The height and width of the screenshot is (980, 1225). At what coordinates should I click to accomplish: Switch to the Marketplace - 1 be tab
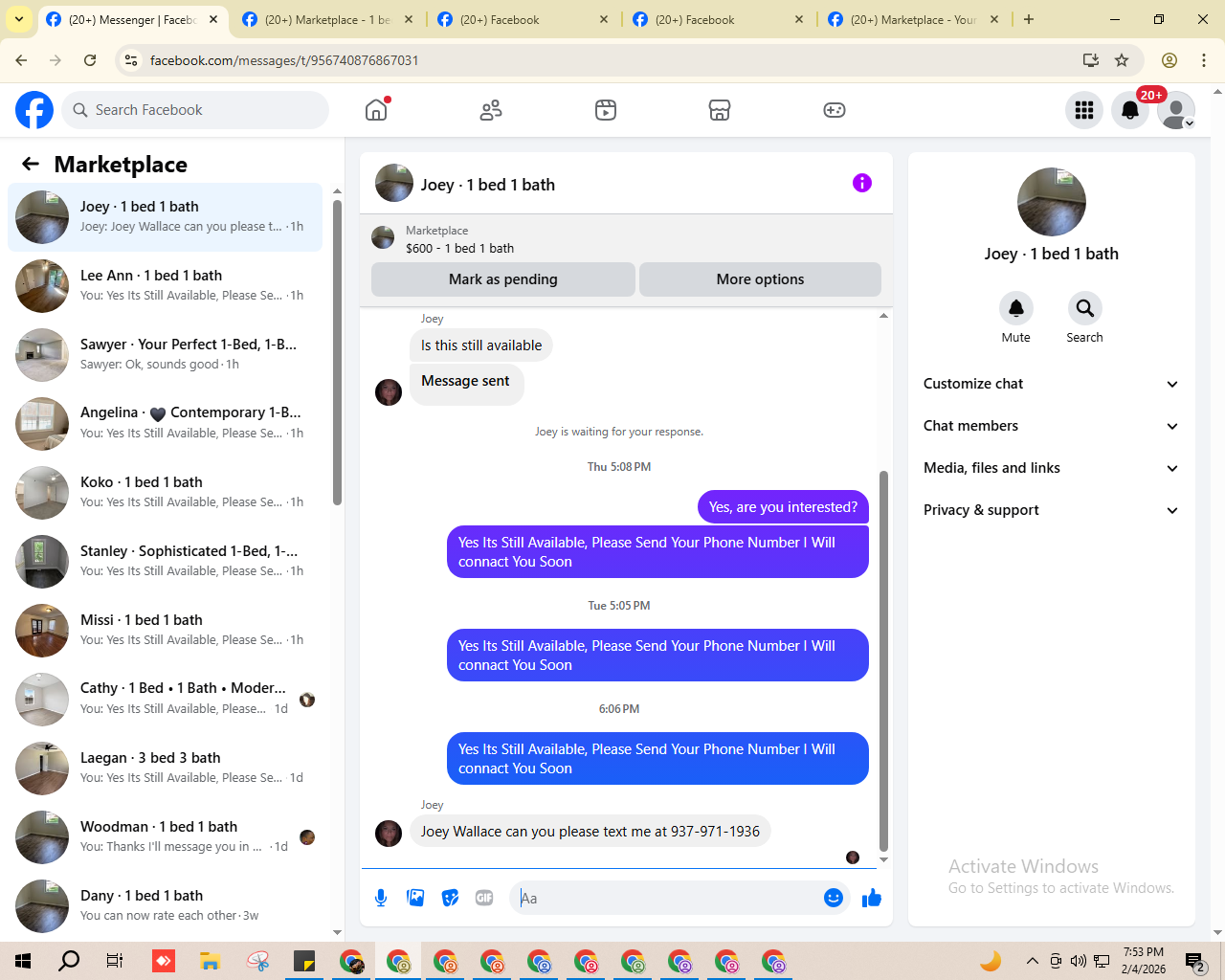point(327,19)
